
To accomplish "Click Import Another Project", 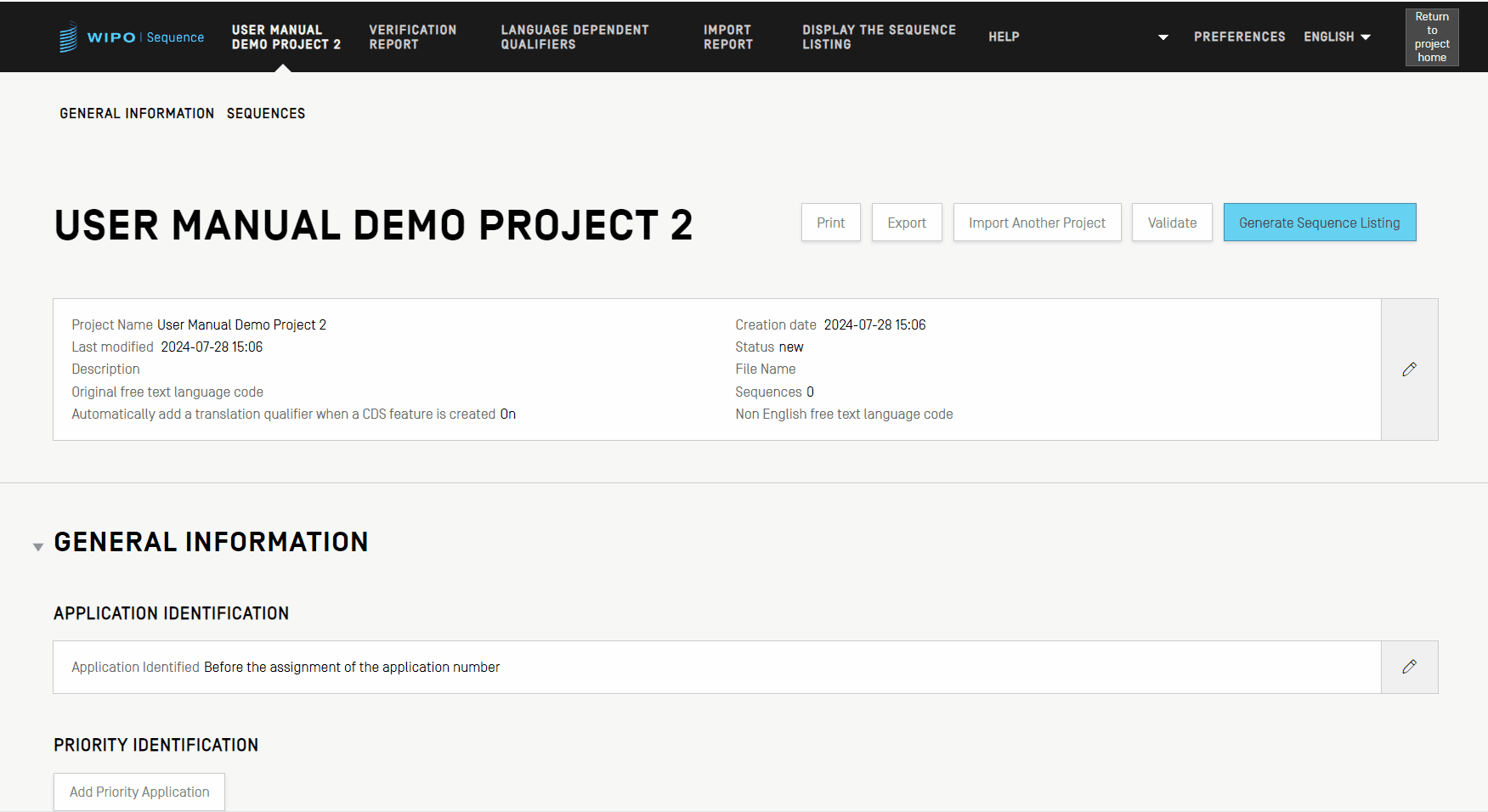I will click(x=1037, y=223).
